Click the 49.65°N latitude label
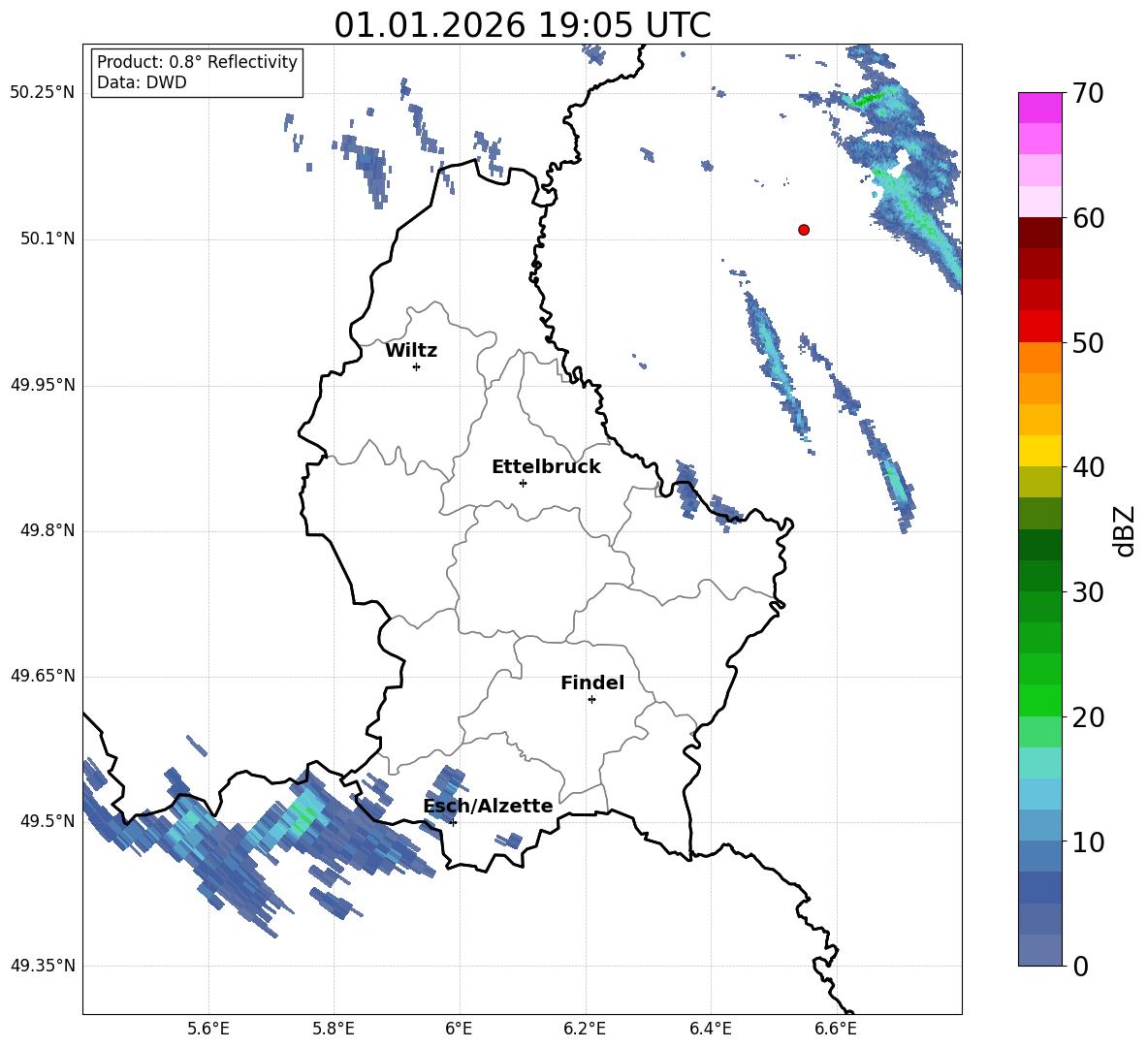Viewport: 1148px width, 1048px height. click(x=43, y=676)
